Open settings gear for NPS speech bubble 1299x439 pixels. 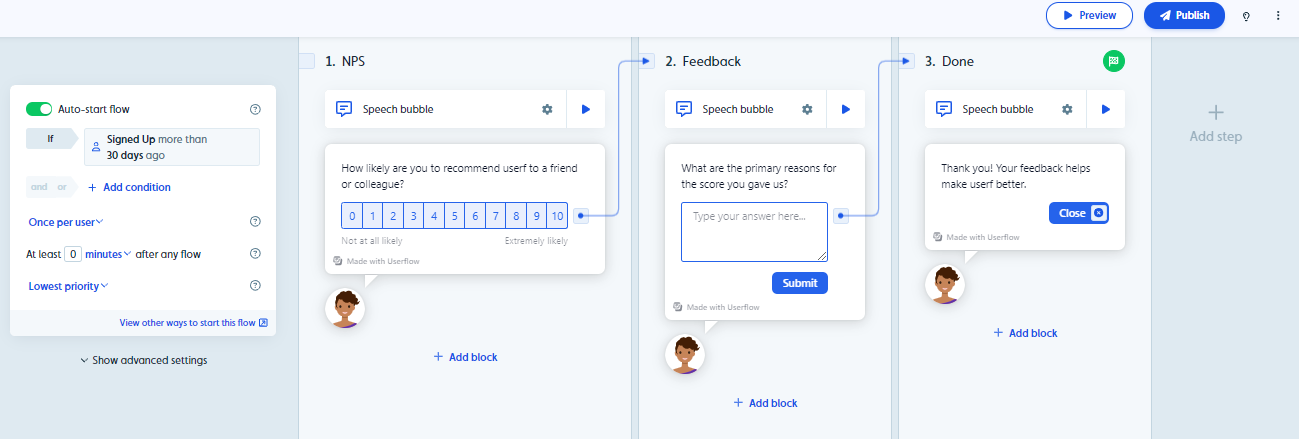(547, 109)
